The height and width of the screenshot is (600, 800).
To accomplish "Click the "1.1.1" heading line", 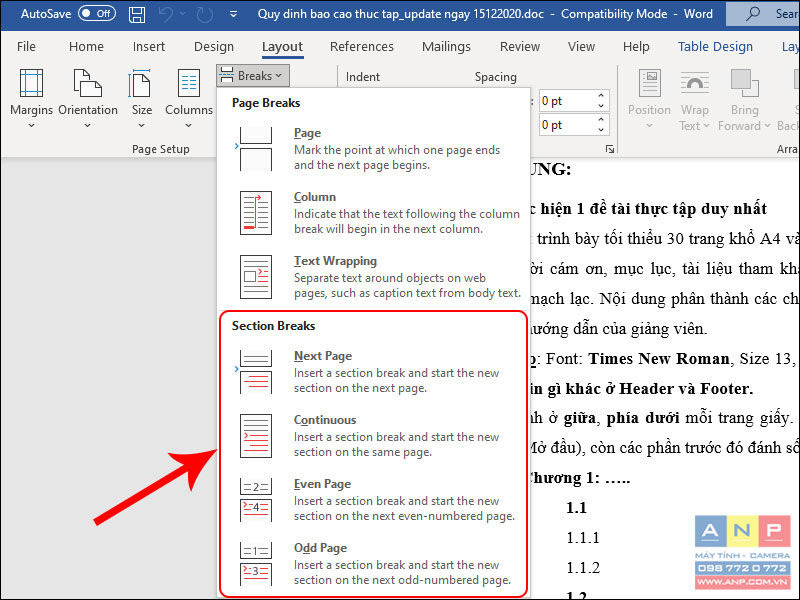I will [x=583, y=538].
